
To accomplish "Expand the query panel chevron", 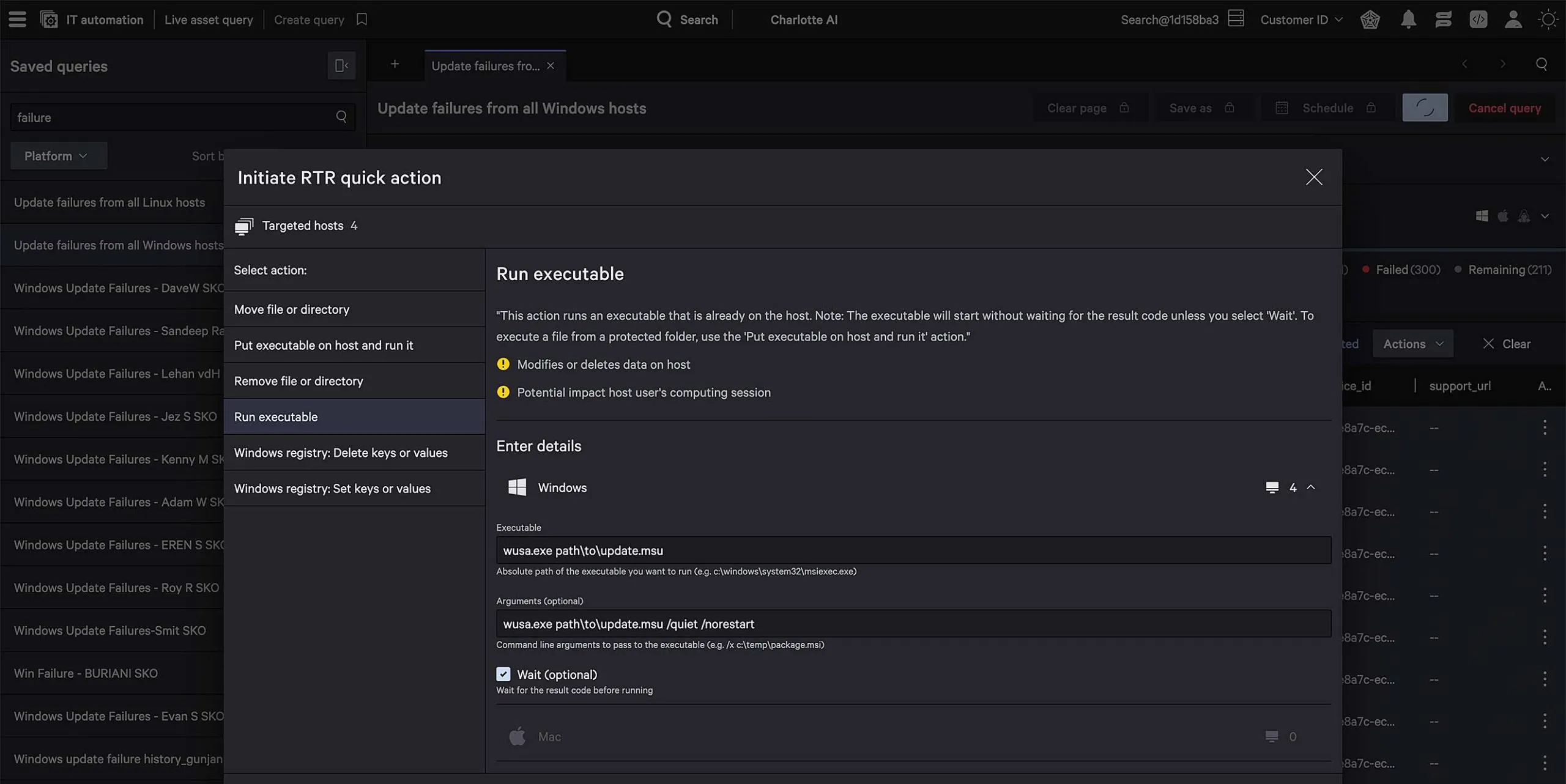I will (1545, 159).
